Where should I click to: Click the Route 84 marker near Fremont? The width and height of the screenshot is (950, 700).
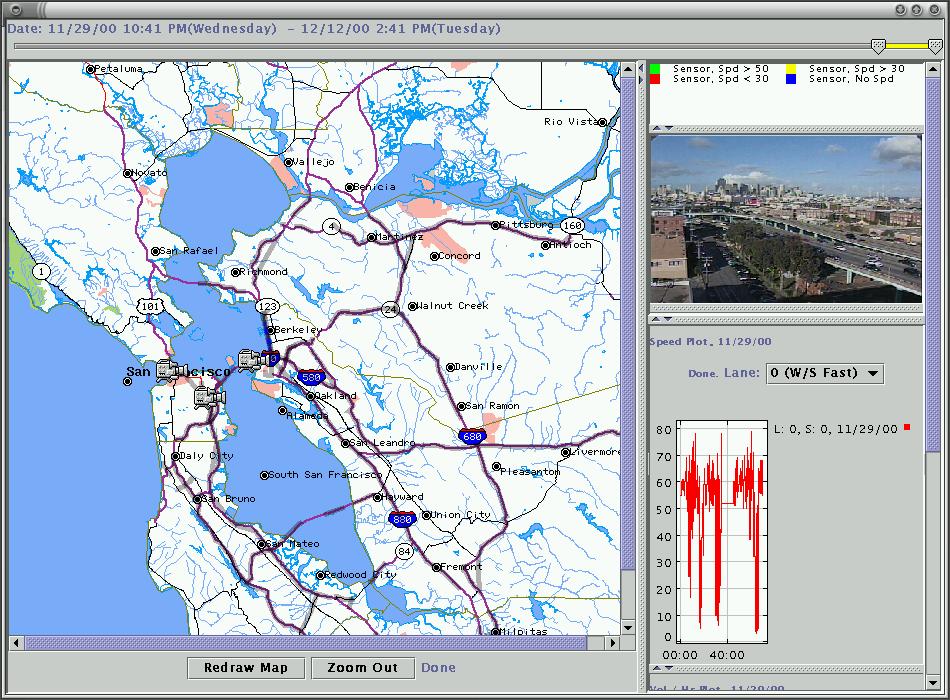click(x=404, y=551)
